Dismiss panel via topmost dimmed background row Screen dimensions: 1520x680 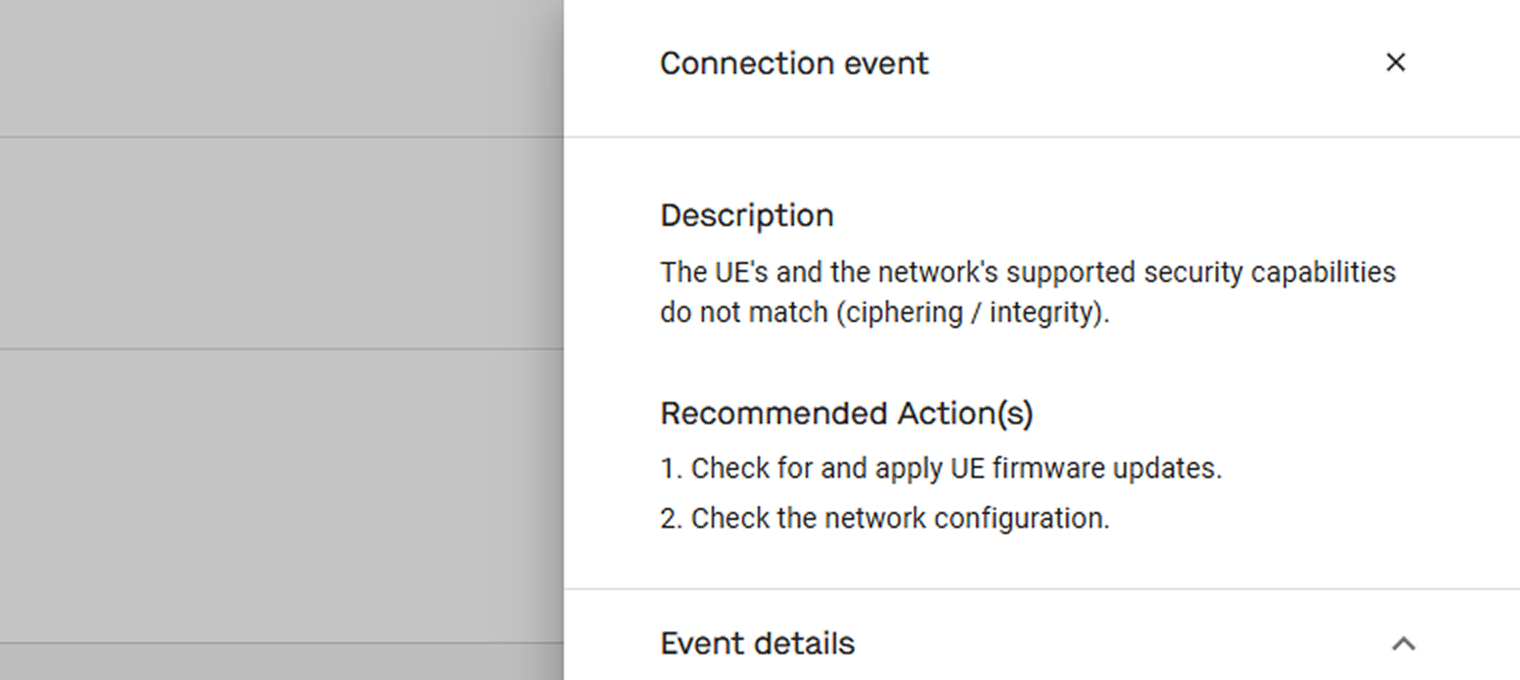pyautogui.click(x=282, y=68)
